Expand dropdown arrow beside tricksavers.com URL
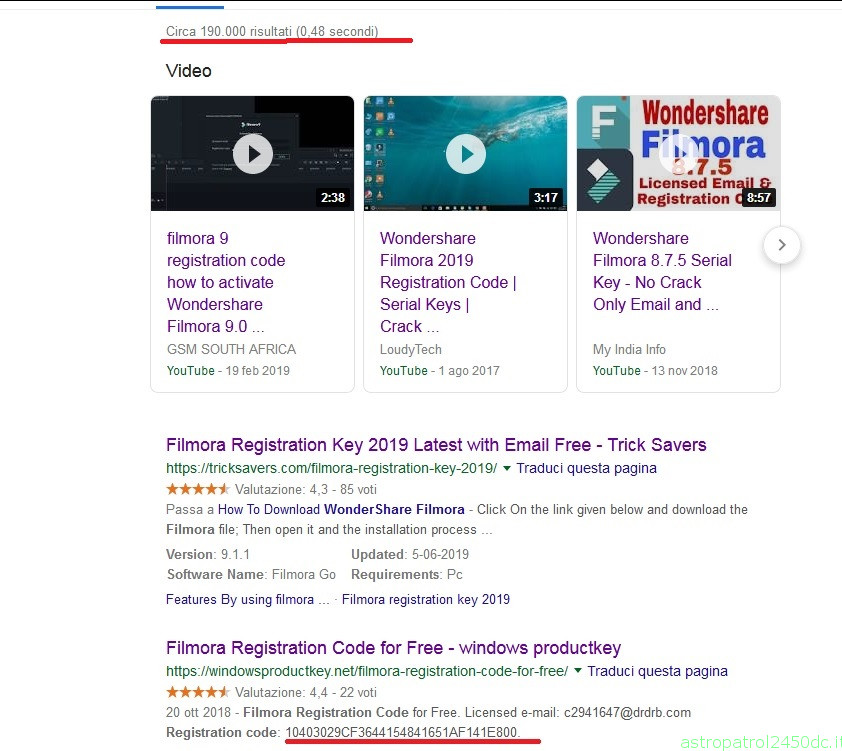The width and height of the screenshot is (842, 751). pyautogui.click(x=506, y=468)
